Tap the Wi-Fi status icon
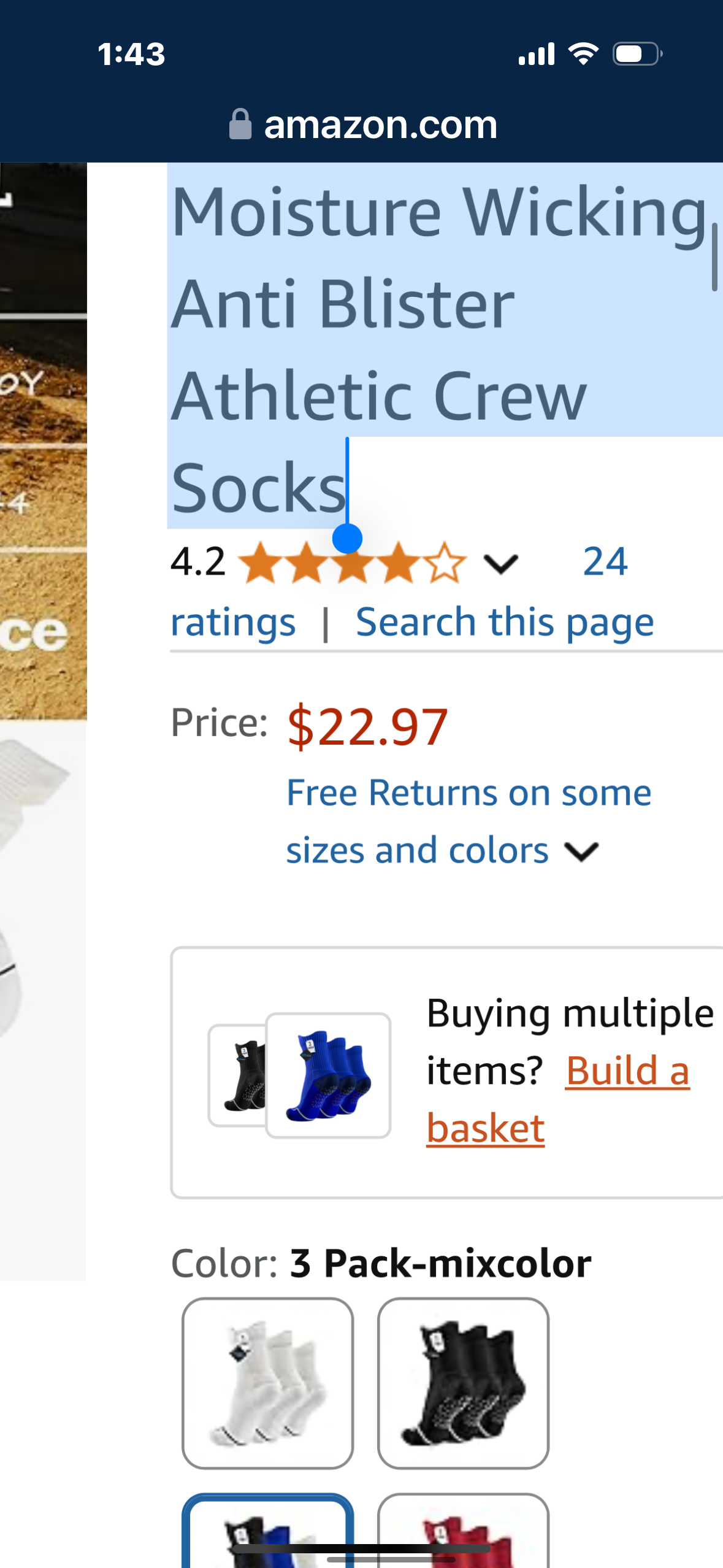The image size is (723, 1568). click(583, 54)
